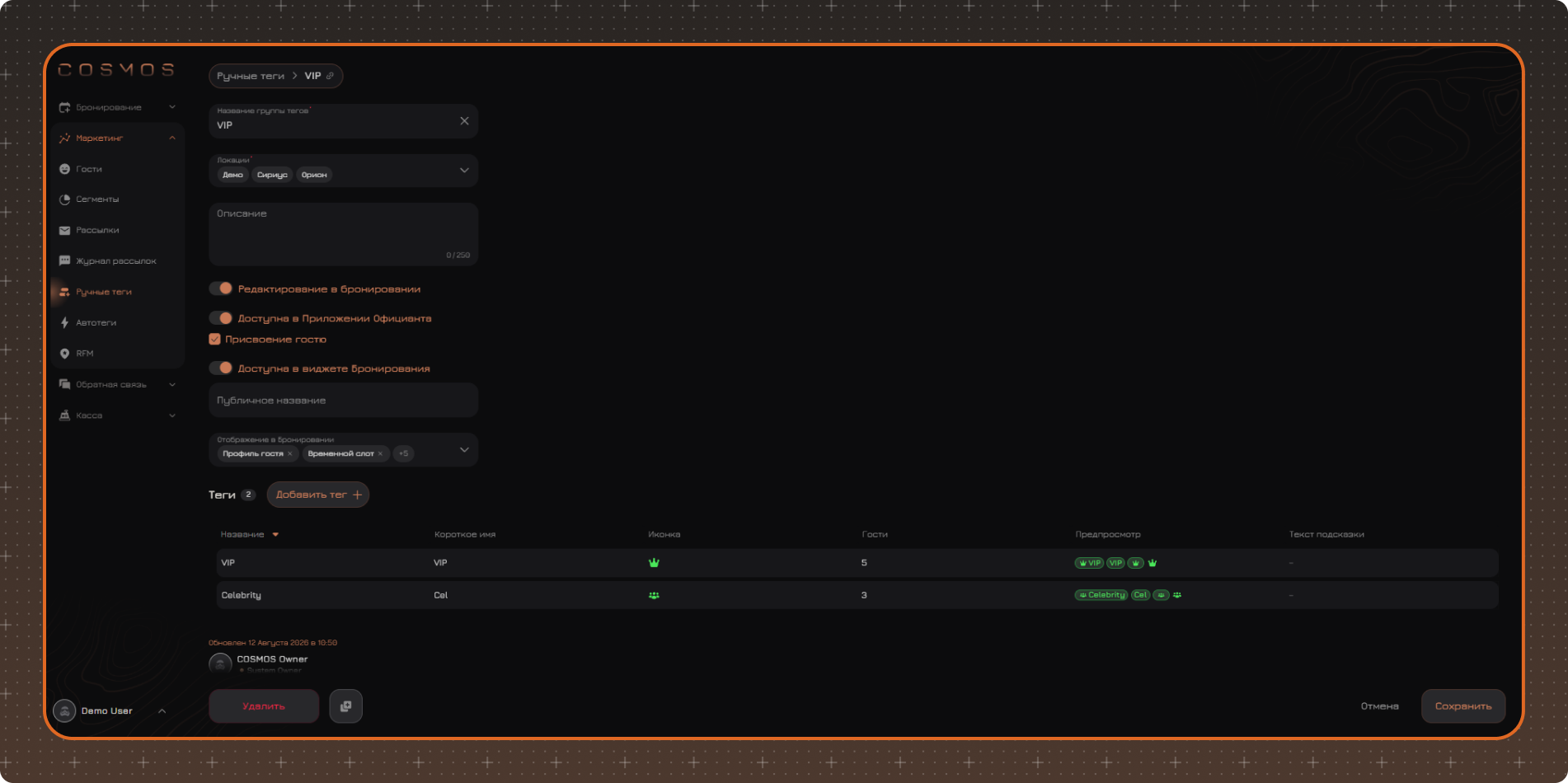
Task: Click the Орион location chip
Action: tap(314, 175)
